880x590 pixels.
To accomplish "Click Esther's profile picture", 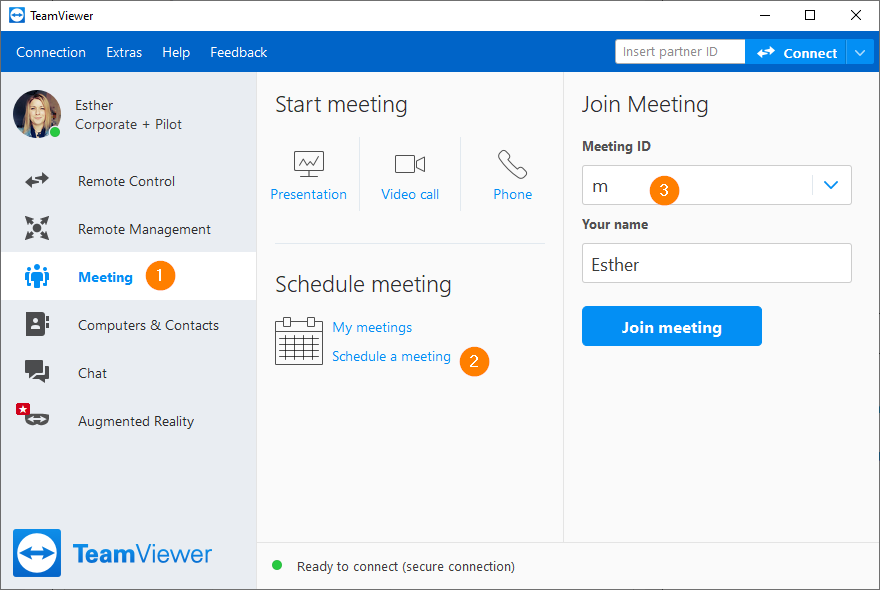I will 37,114.
